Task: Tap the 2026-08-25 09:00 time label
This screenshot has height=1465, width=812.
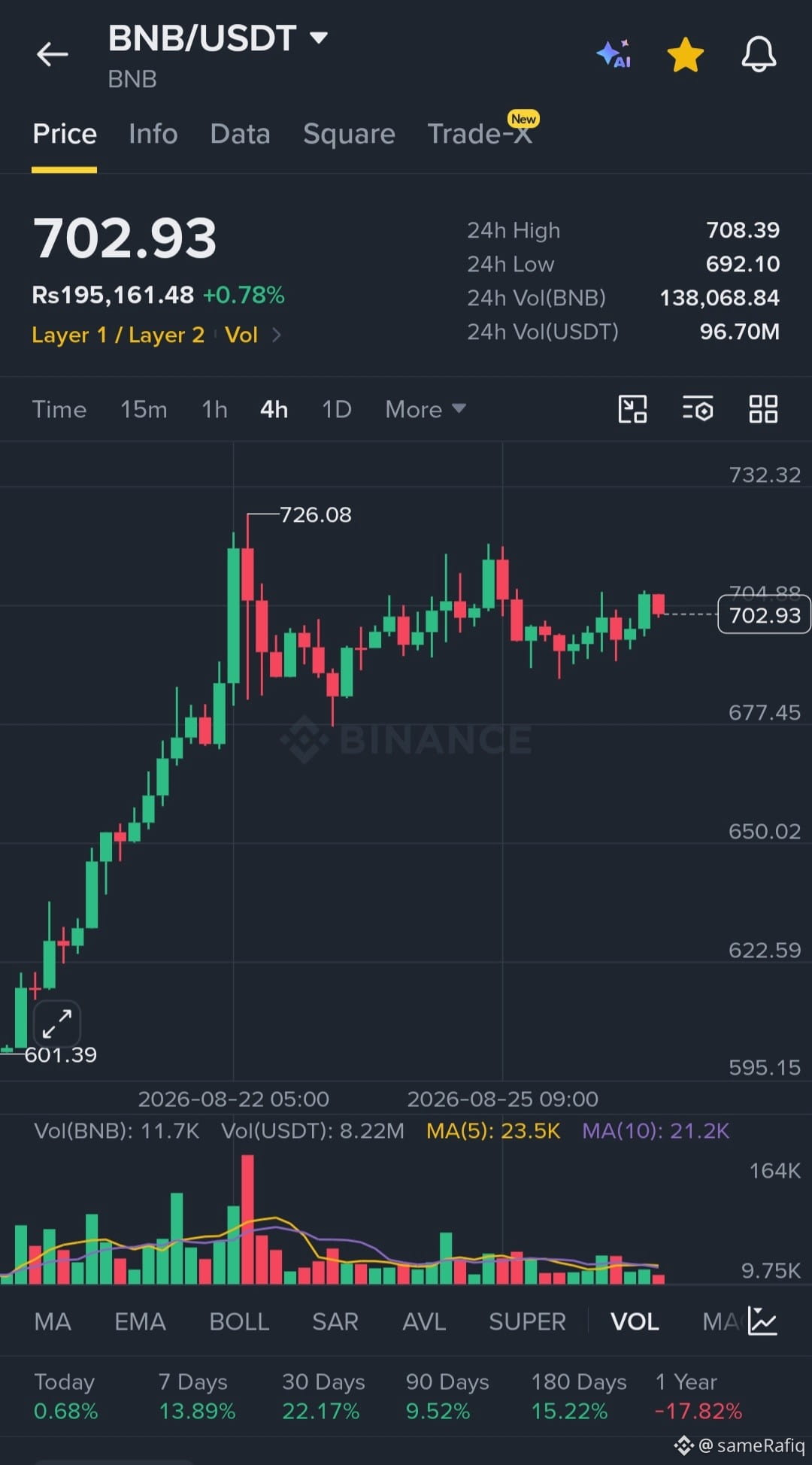Action: (x=502, y=1099)
